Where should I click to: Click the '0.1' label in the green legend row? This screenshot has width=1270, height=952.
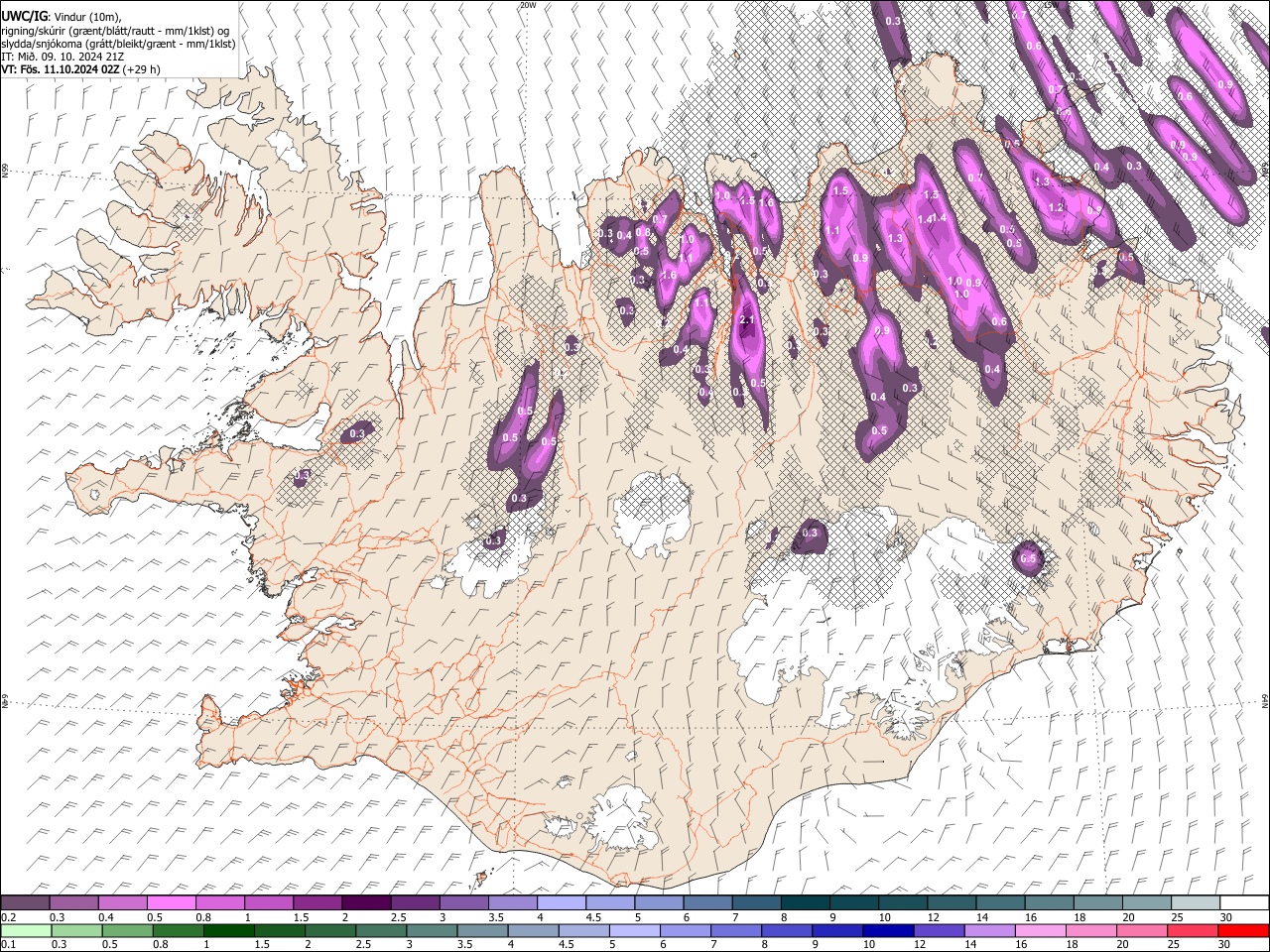pyautogui.click(x=8, y=945)
